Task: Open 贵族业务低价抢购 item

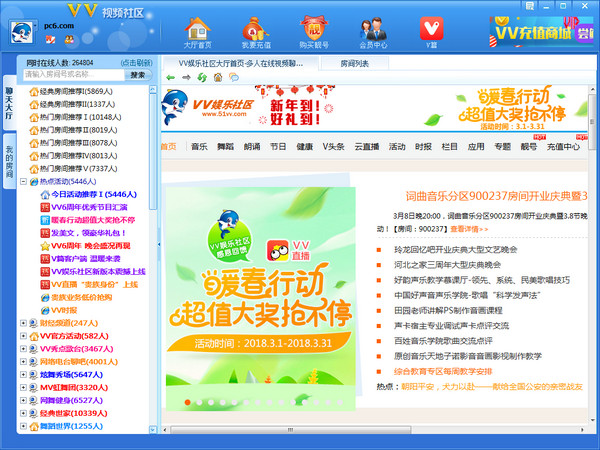Action: coord(77,298)
